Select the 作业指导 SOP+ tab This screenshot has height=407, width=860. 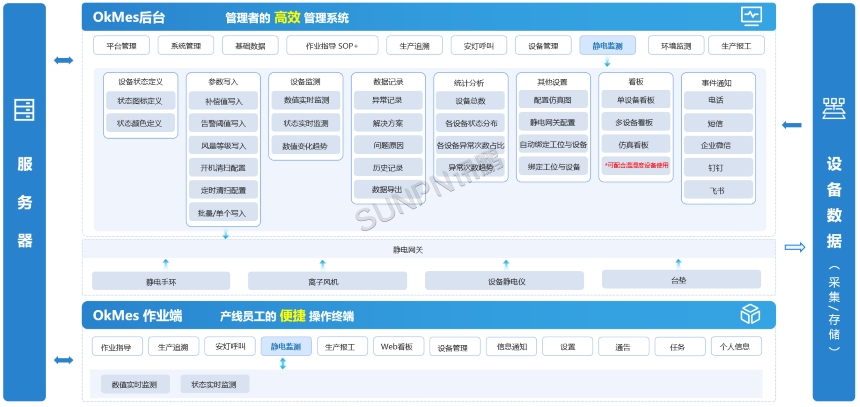332,46
